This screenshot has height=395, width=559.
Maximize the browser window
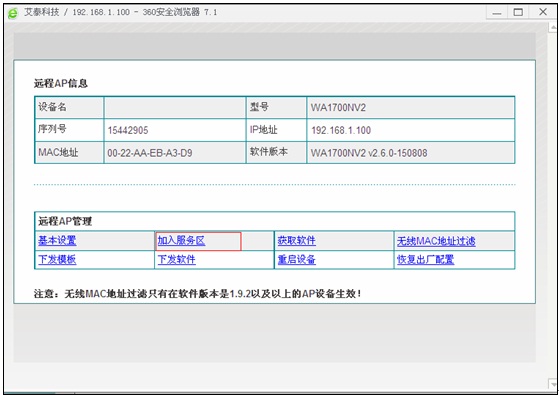[x=518, y=13]
